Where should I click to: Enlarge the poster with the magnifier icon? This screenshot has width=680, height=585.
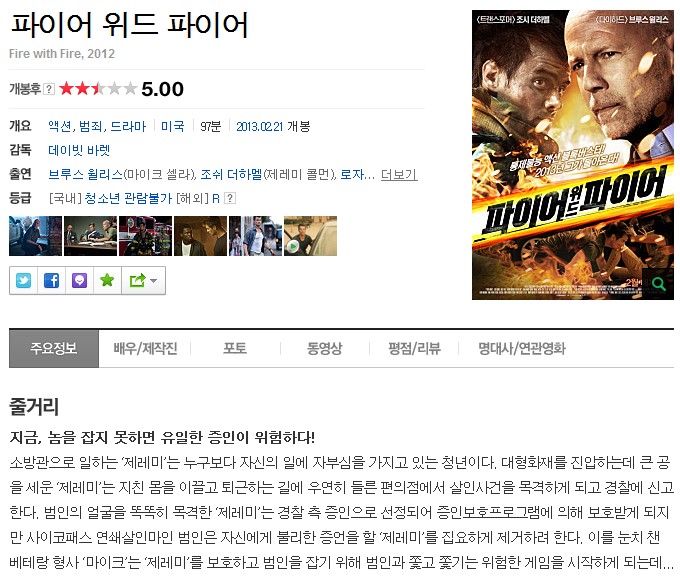click(x=658, y=284)
